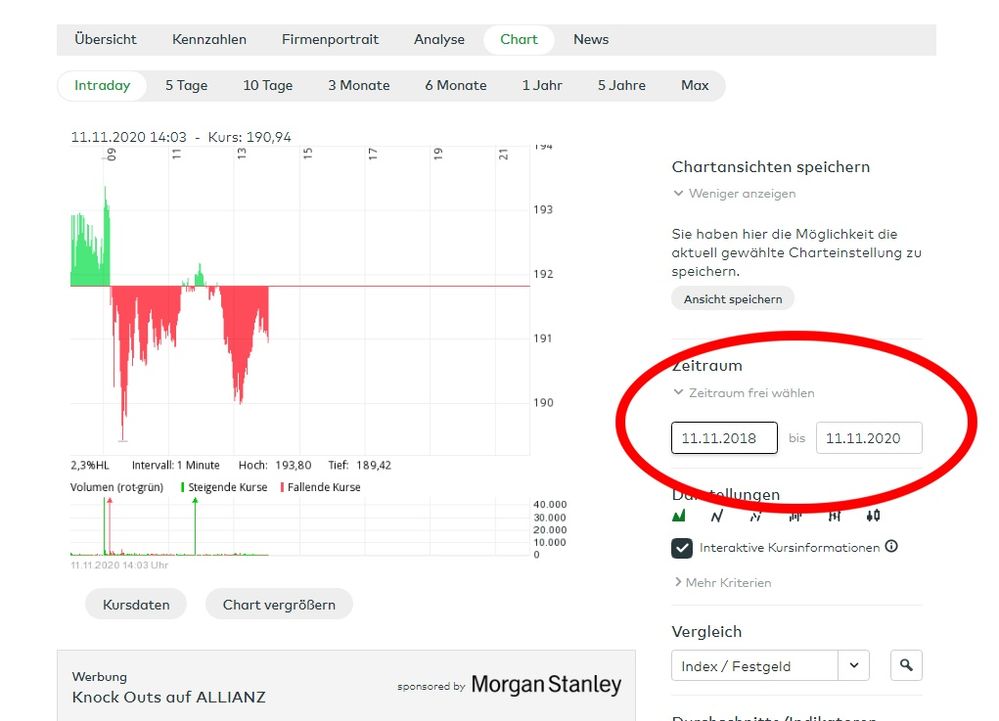Select the candlestick chart icon
999x721 pixels.
click(873, 516)
